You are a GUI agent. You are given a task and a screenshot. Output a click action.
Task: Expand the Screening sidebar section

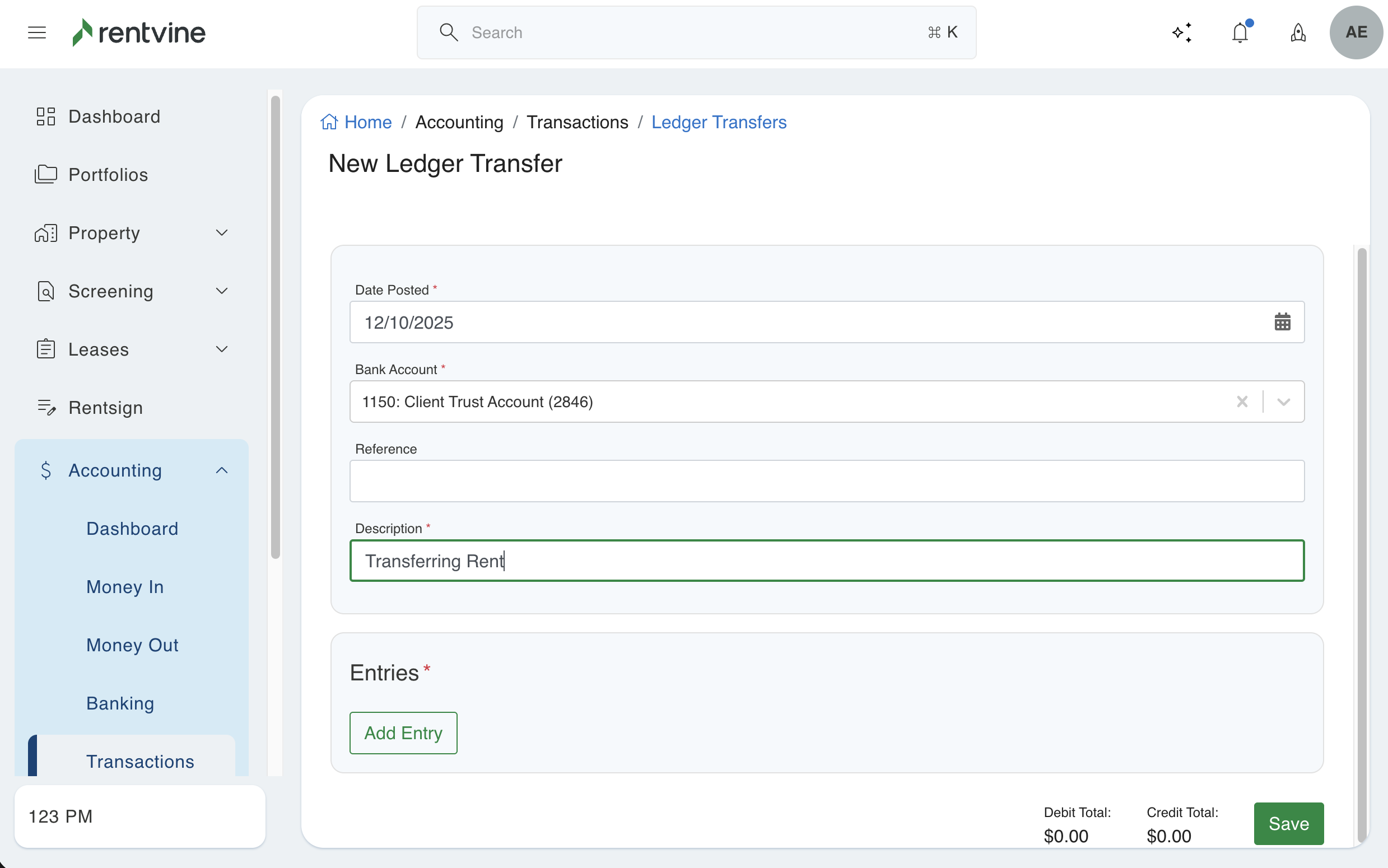pos(222,291)
